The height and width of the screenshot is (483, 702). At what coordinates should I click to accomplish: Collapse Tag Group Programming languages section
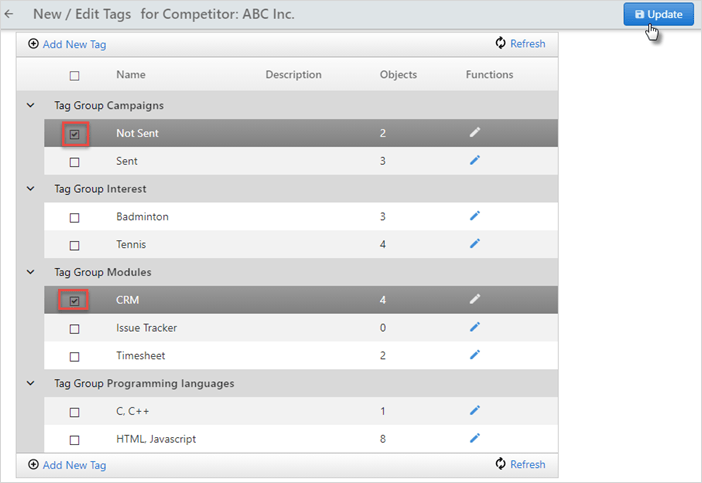pyautogui.click(x=30, y=383)
